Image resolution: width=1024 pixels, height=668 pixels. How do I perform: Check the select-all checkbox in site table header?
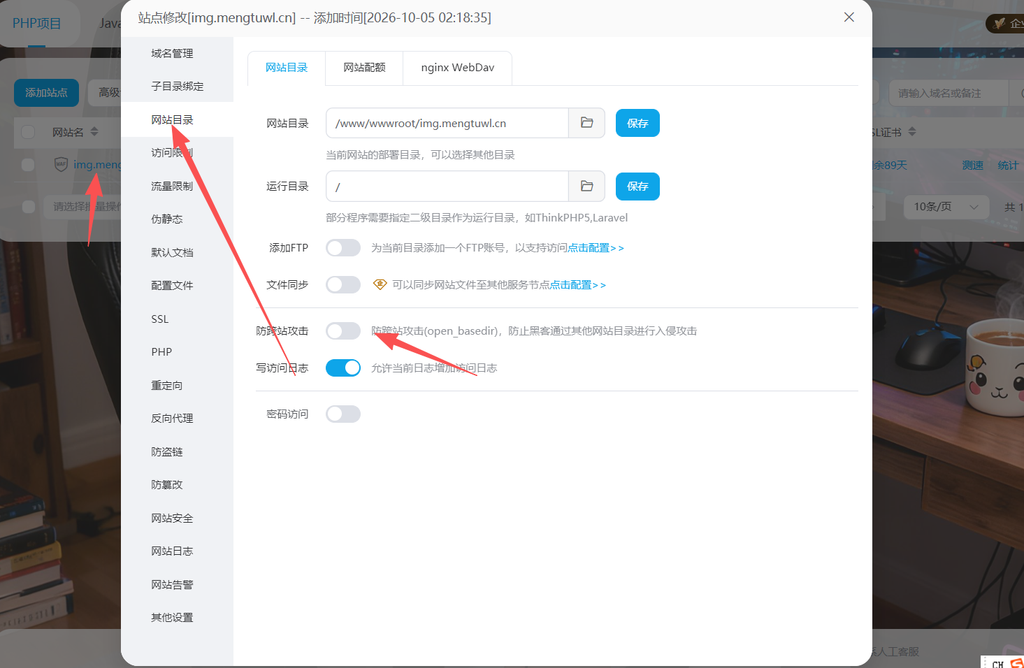tap(28, 132)
